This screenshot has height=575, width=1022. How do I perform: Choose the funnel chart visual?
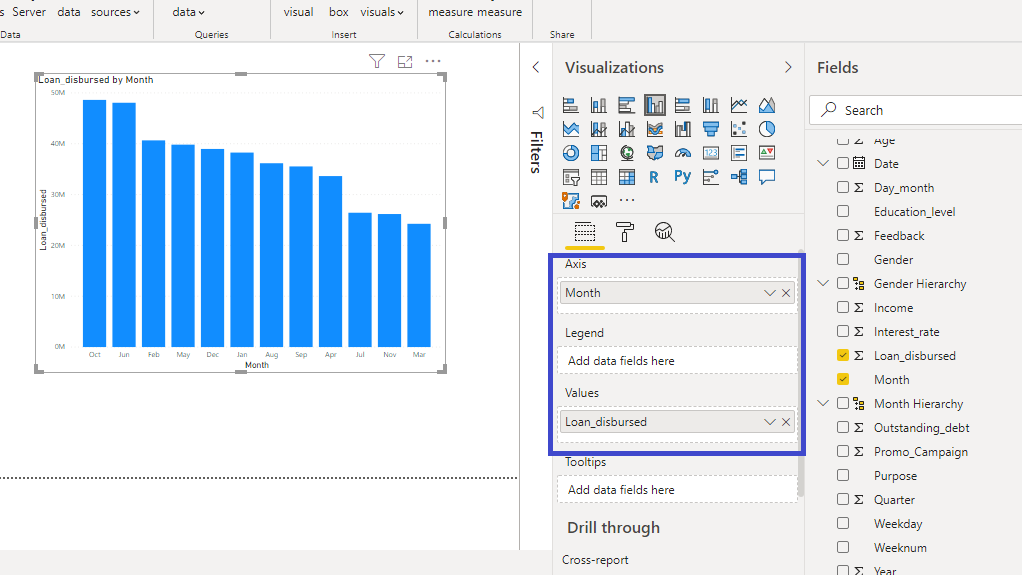tap(711, 129)
